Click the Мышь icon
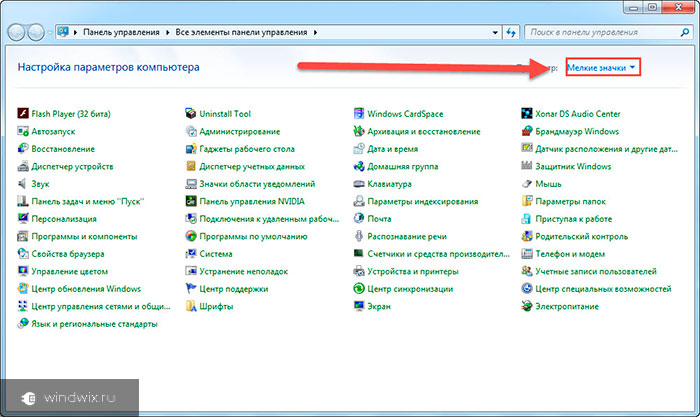Screen dimensions: 700x417 pos(527,183)
